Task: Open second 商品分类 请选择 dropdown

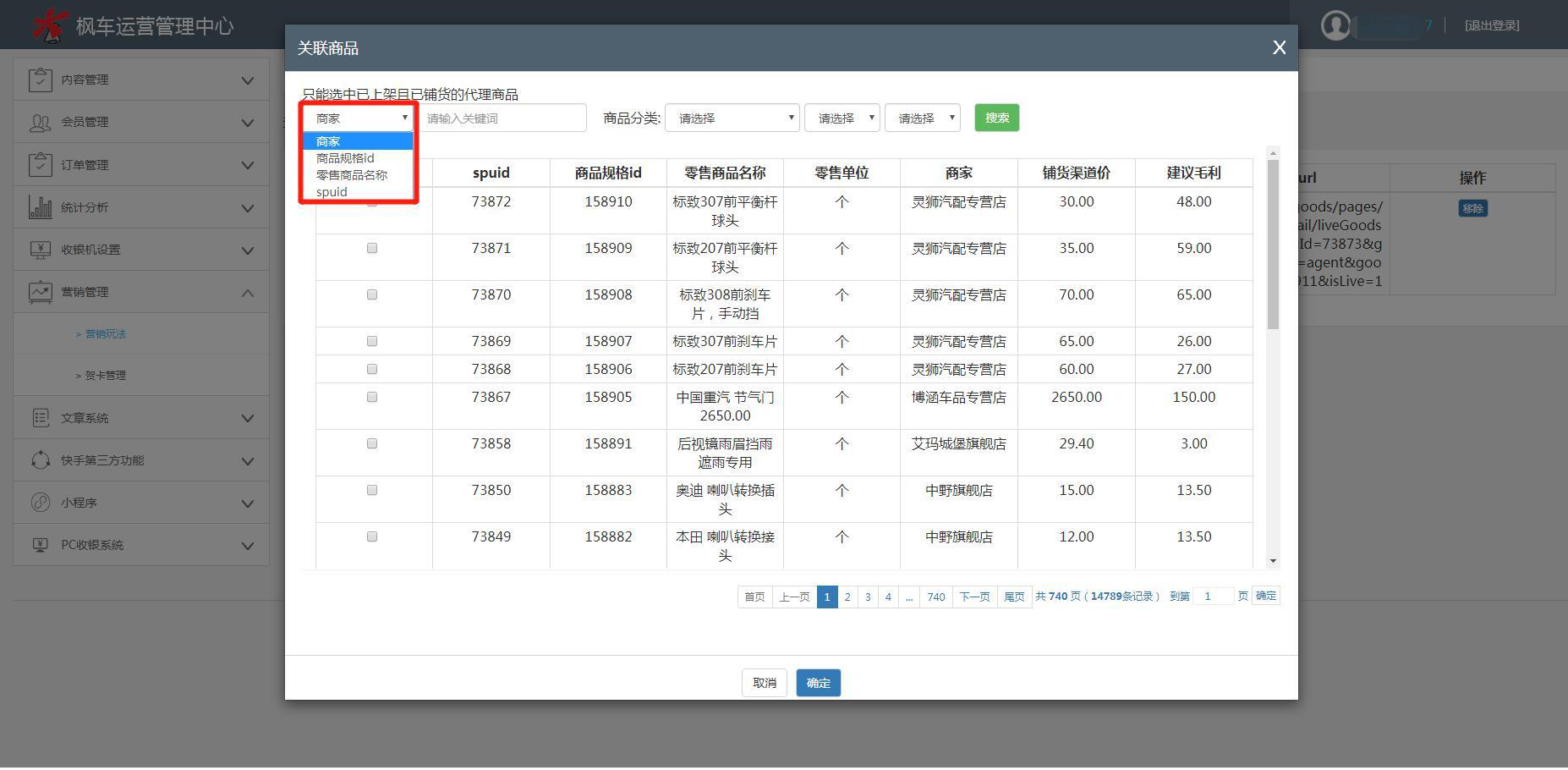Action: [842, 118]
